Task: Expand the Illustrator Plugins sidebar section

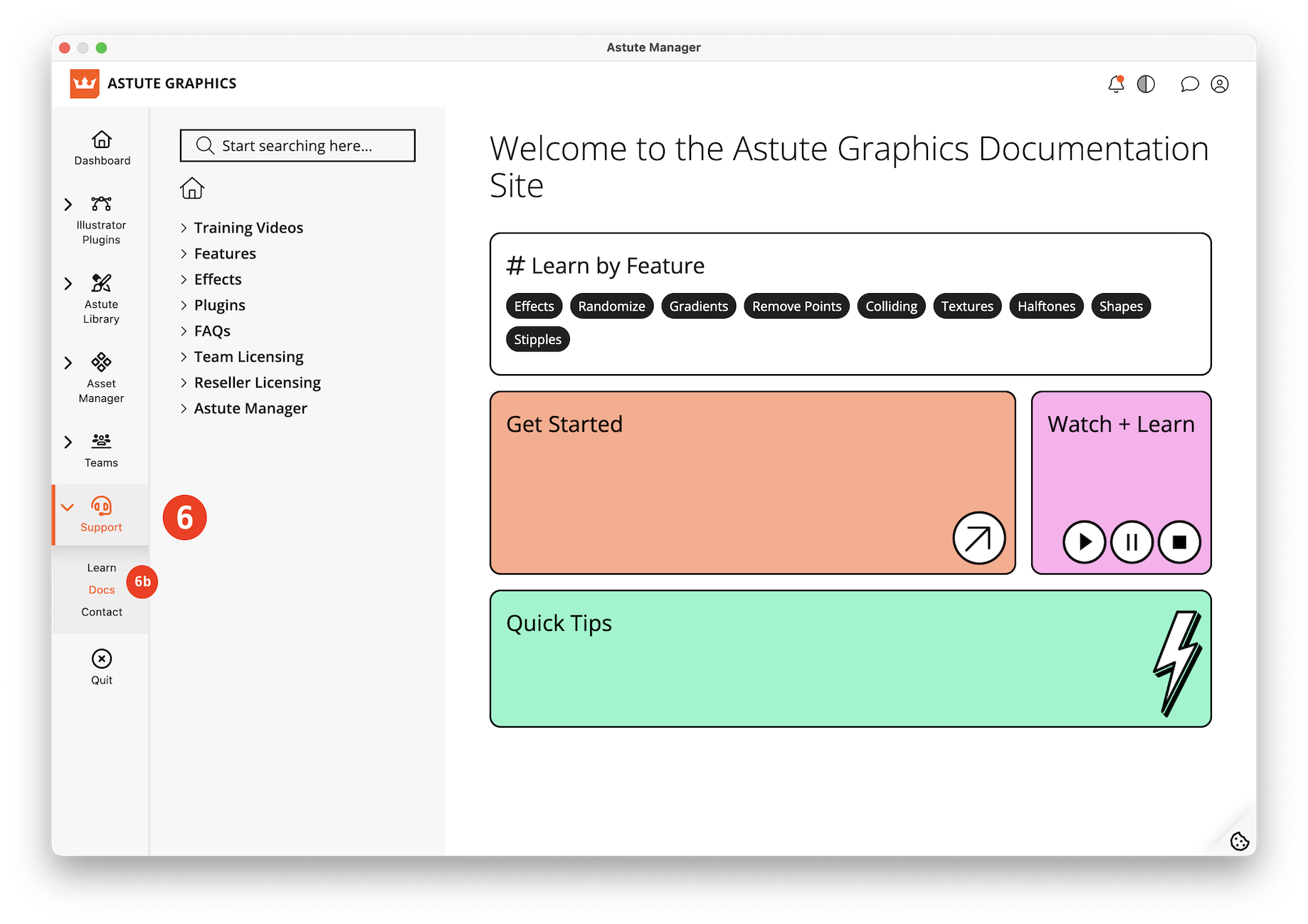Action: click(x=68, y=205)
